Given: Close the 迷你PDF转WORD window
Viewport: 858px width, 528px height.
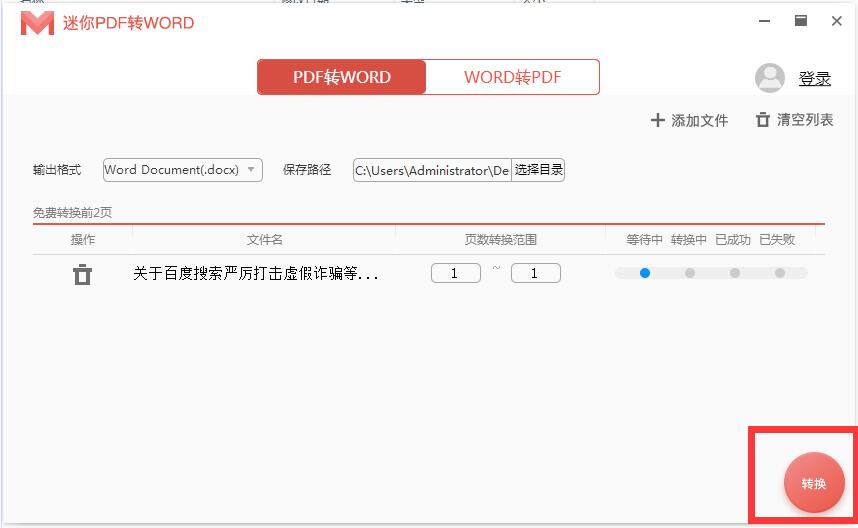Looking at the screenshot, I should 837,21.
